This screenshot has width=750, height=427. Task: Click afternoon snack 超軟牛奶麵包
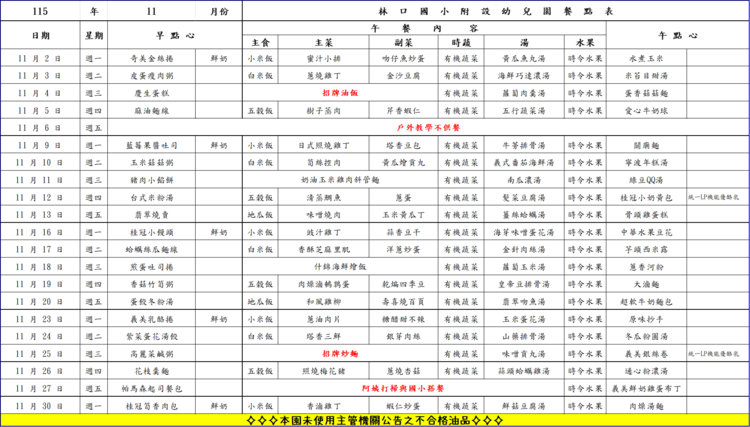tap(646, 302)
